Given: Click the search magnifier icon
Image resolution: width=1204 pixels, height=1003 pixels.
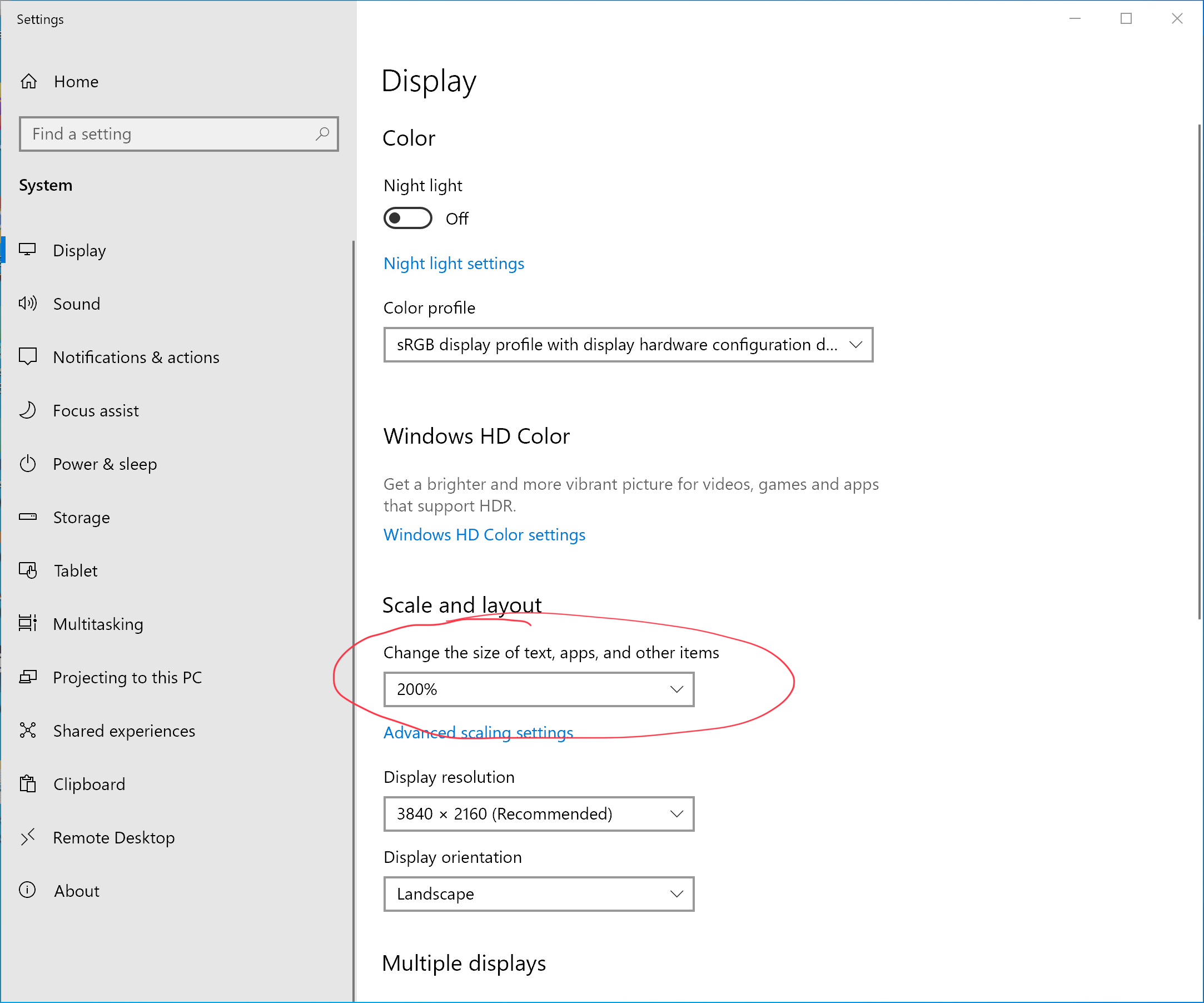Looking at the screenshot, I should tap(322, 134).
